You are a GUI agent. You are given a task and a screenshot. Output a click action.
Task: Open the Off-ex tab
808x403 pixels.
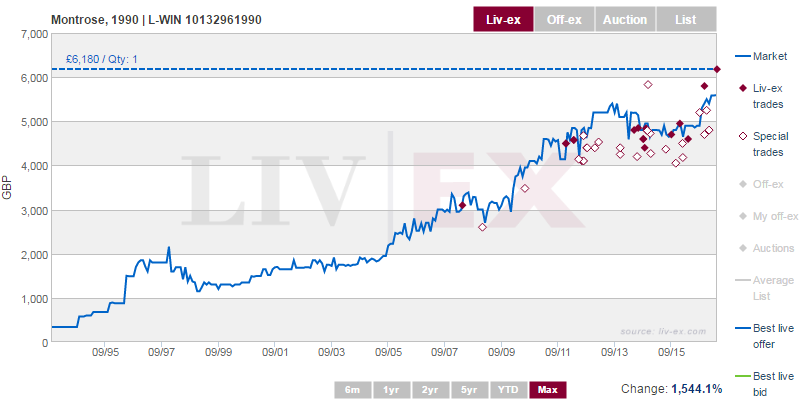tap(564, 20)
